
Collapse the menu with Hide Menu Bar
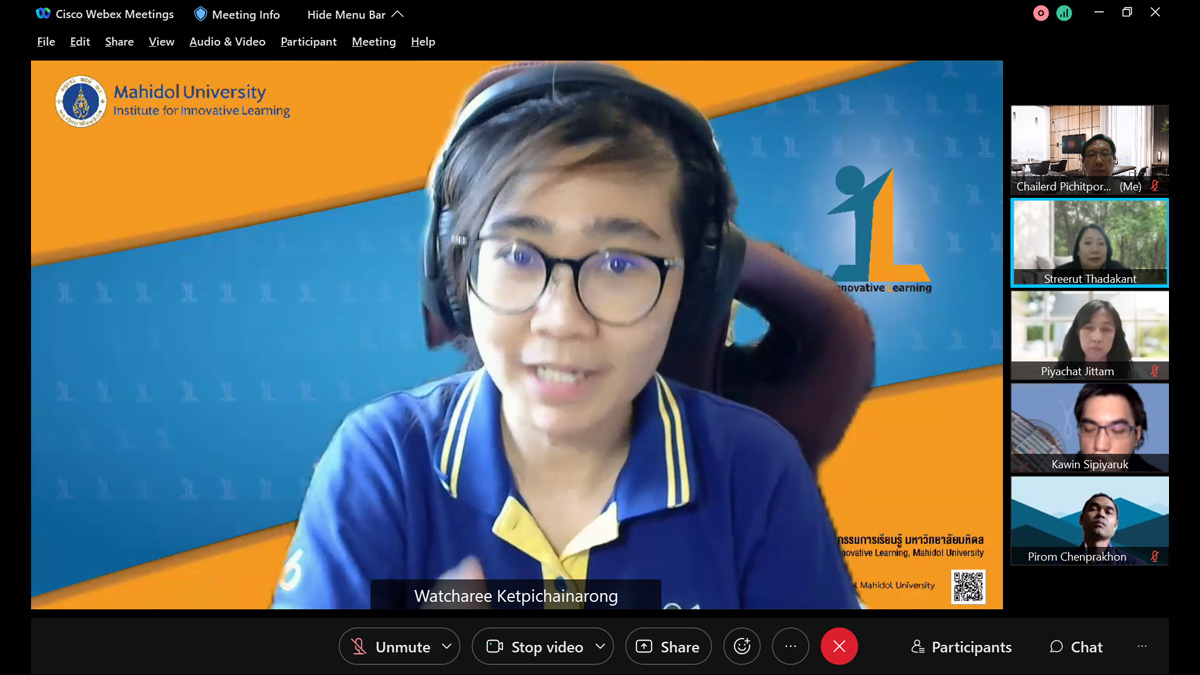pos(355,14)
